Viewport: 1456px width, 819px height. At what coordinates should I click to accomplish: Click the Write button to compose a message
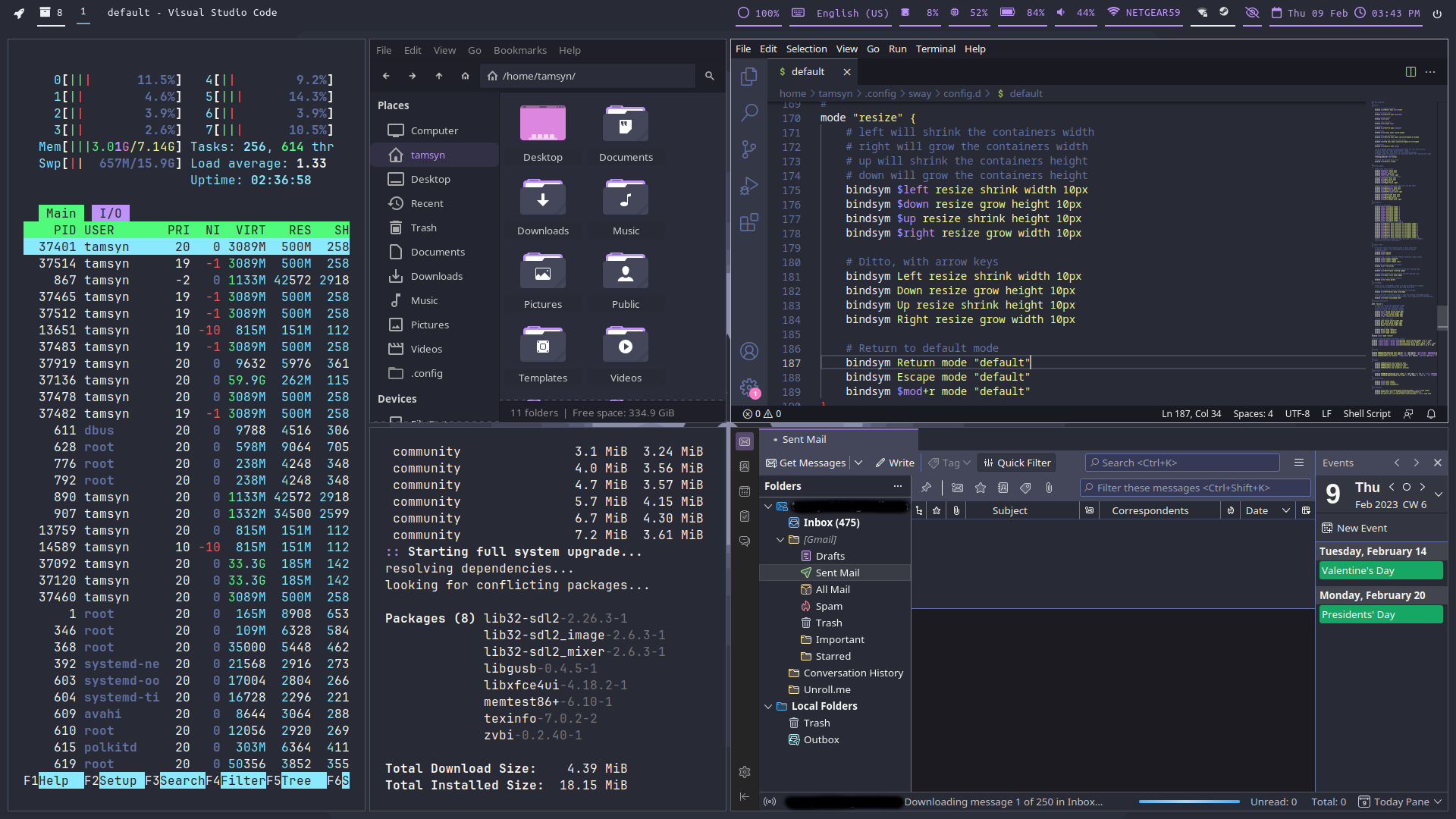point(894,463)
